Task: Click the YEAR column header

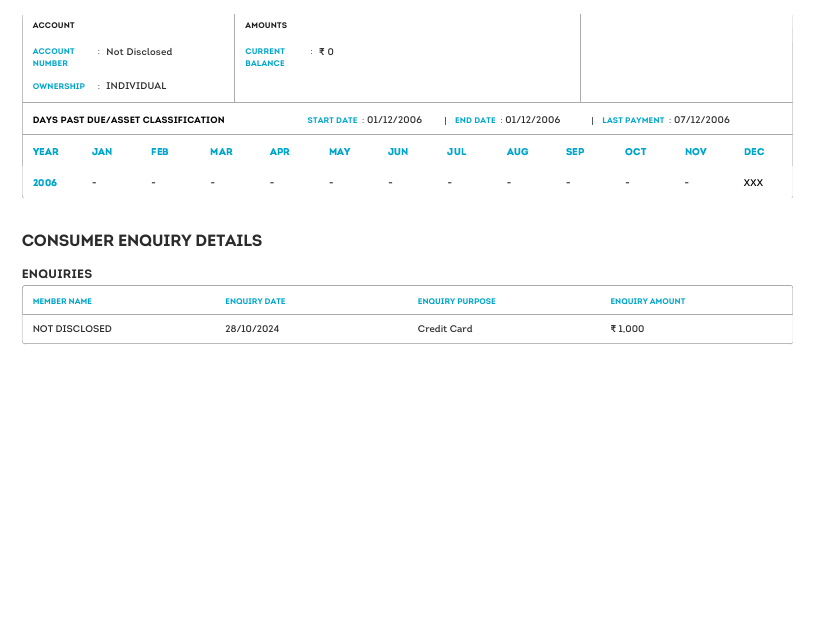Action: tap(45, 152)
